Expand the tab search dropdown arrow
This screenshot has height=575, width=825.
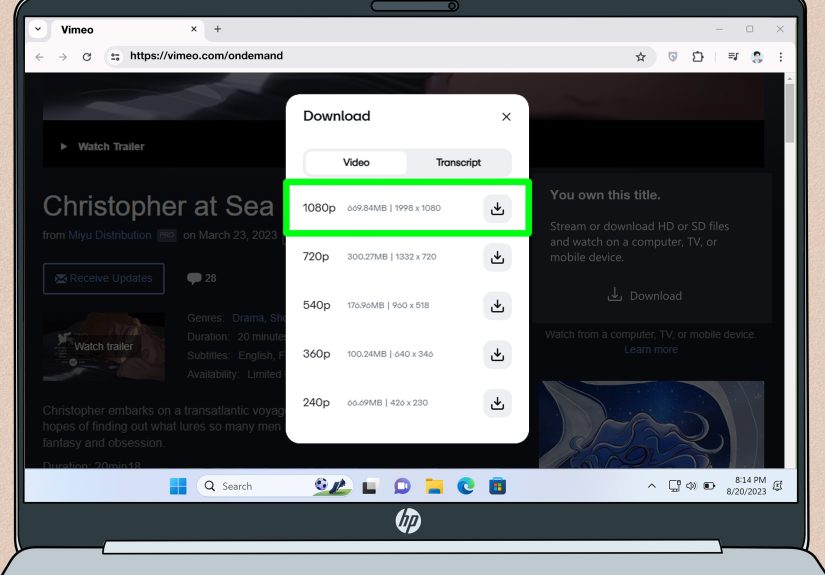[x=38, y=29]
